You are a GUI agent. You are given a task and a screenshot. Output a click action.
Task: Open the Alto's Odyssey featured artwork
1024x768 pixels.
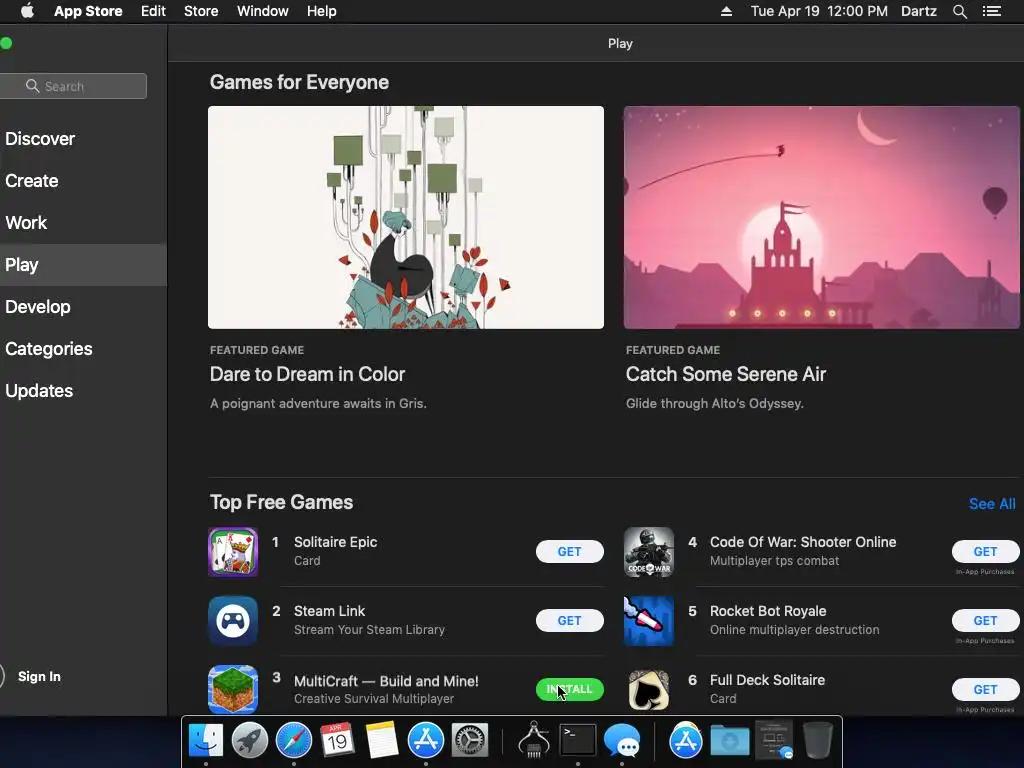(822, 217)
